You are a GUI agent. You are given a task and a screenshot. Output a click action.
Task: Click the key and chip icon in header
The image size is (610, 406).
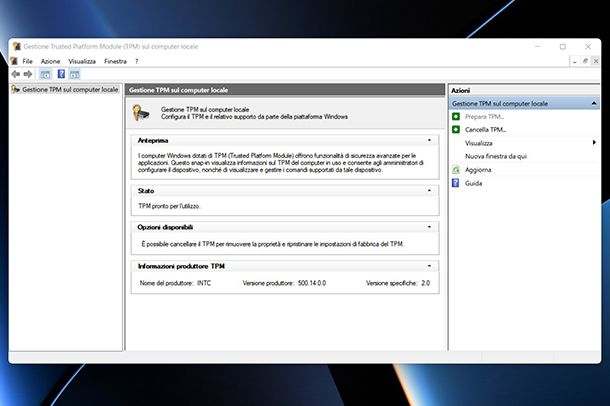pyautogui.click(x=141, y=113)
